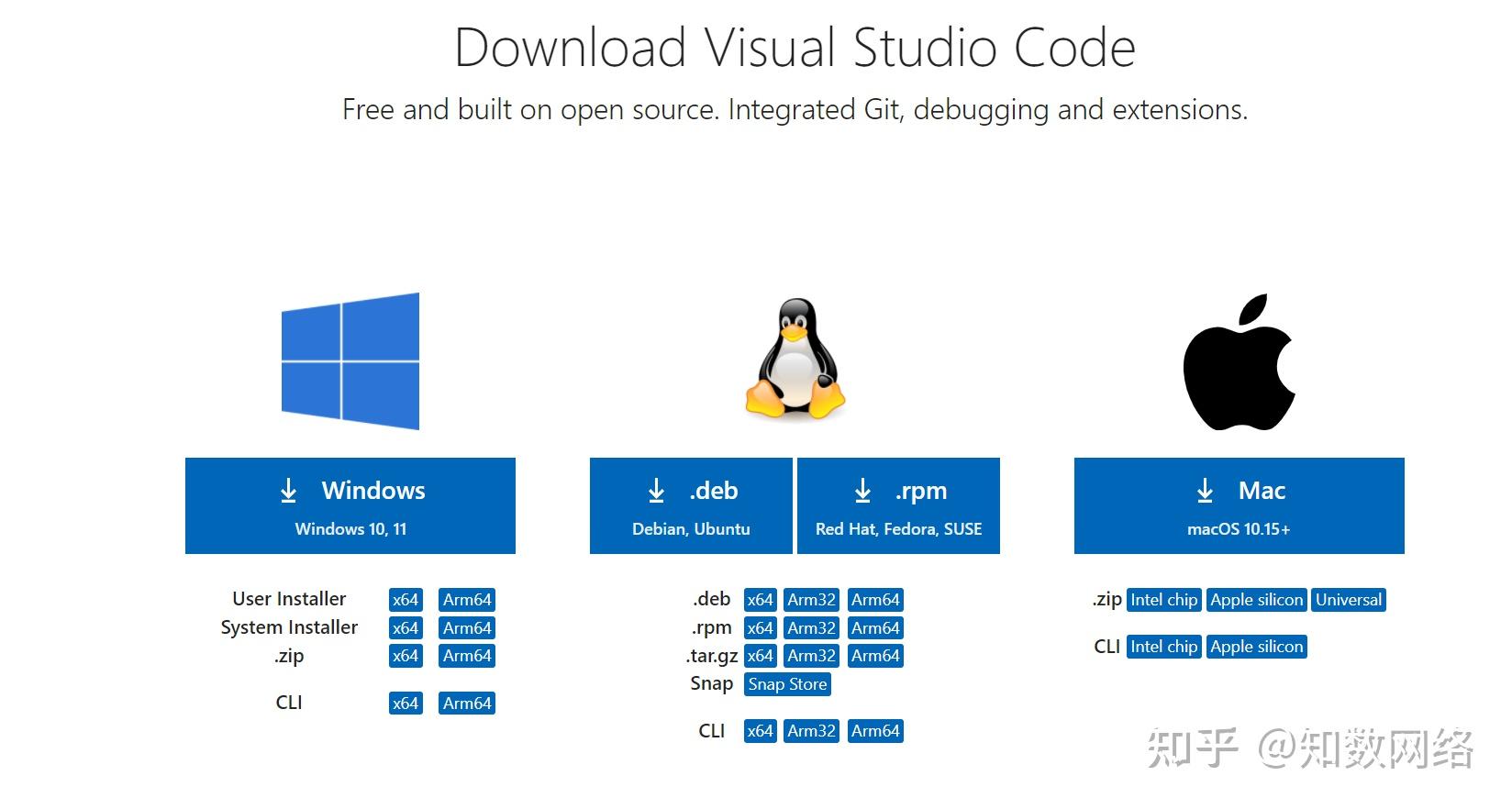Select Apple silicon for Mac .zip

(x=1257, y=600)
